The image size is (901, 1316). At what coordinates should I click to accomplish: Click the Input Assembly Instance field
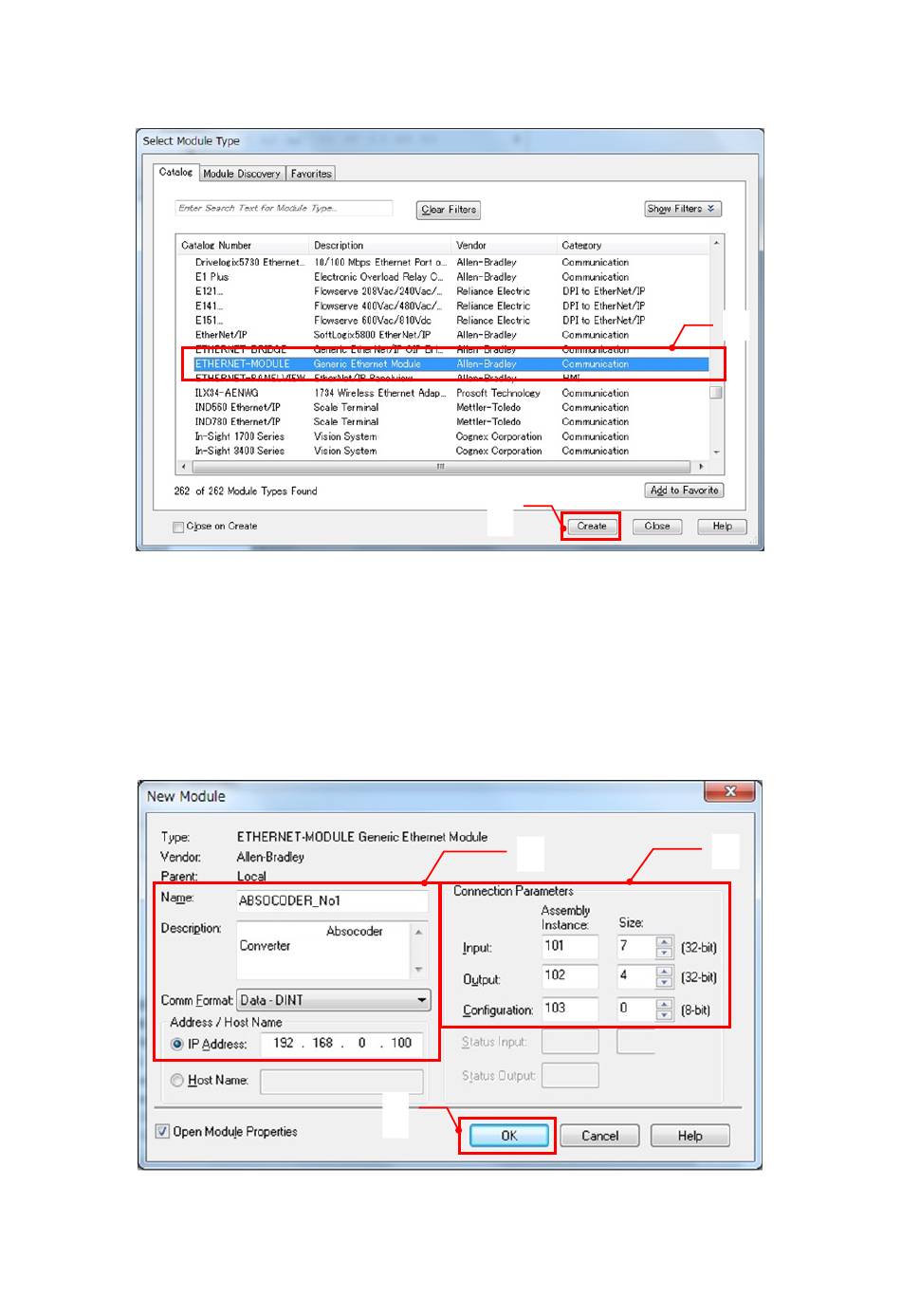pyautogui.click(x=570, y=947)
